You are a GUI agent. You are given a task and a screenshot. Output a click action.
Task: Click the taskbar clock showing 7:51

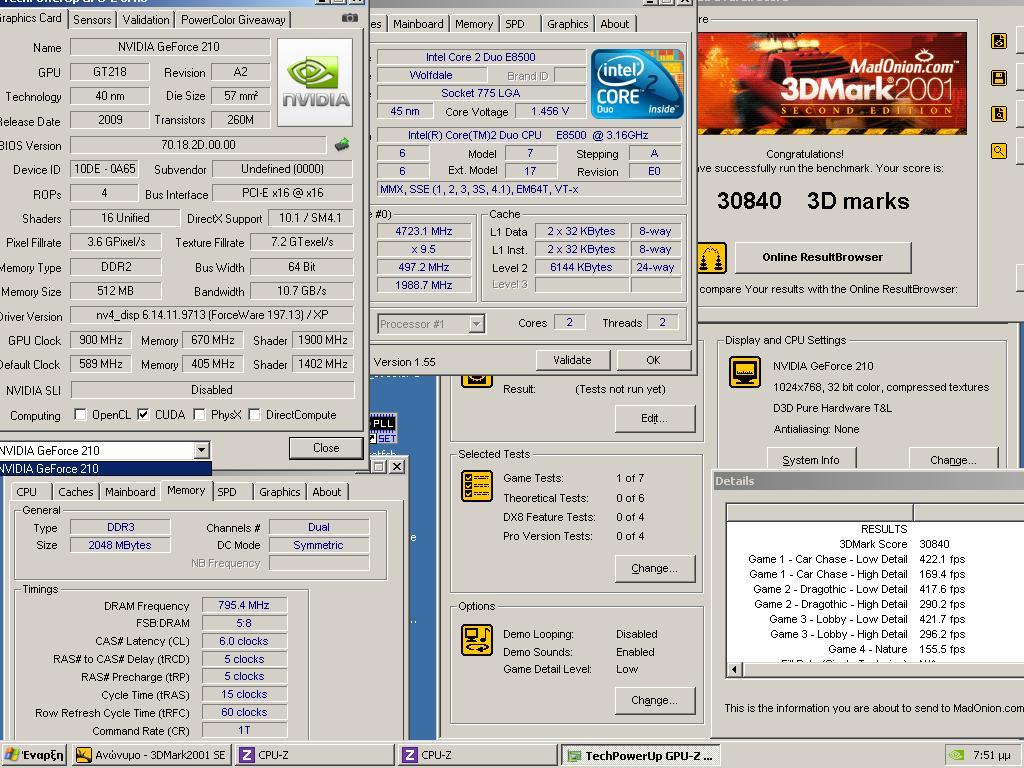tap(991, 755)
